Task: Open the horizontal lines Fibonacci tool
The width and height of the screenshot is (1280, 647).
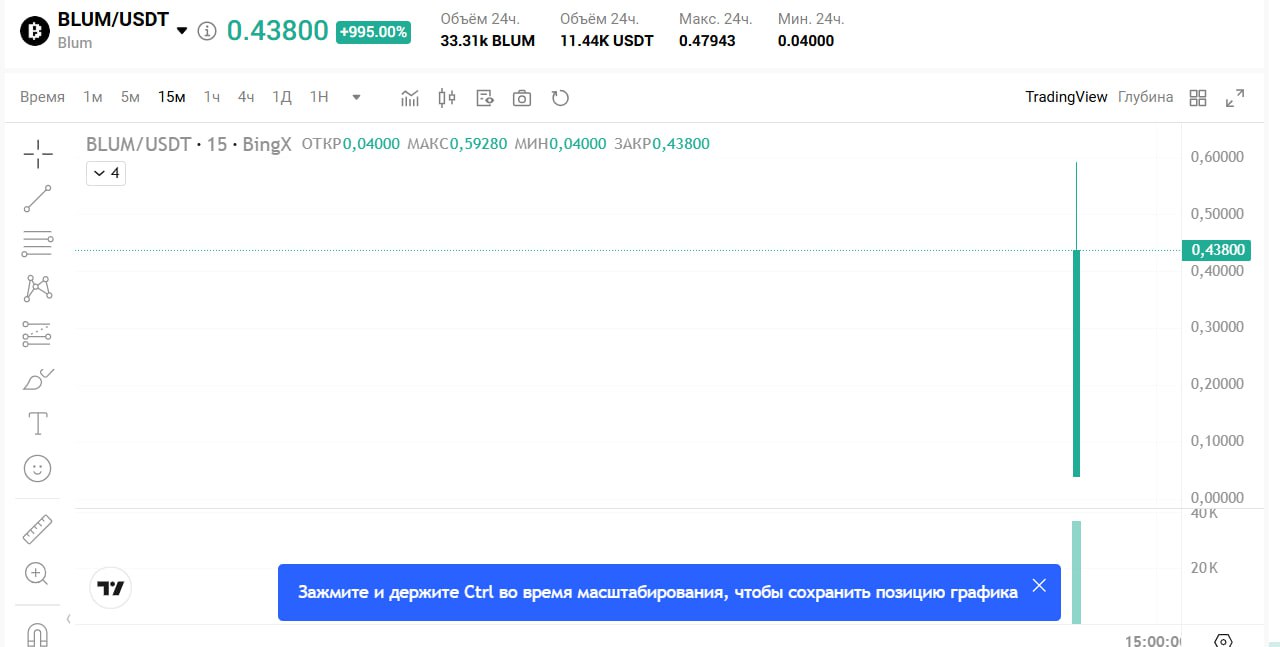Action: coord(38,243)
